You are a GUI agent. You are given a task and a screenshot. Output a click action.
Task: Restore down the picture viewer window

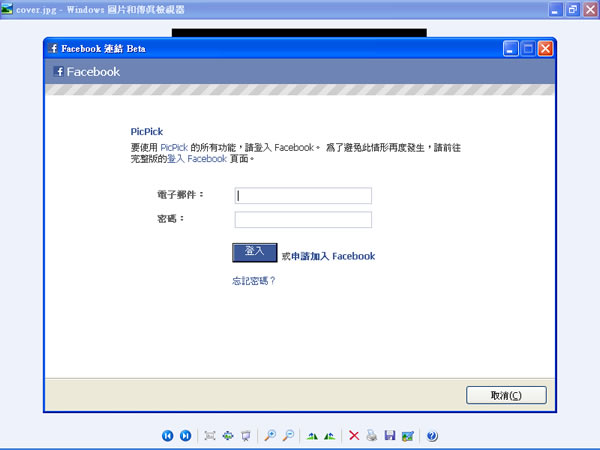tap(573, 9)
